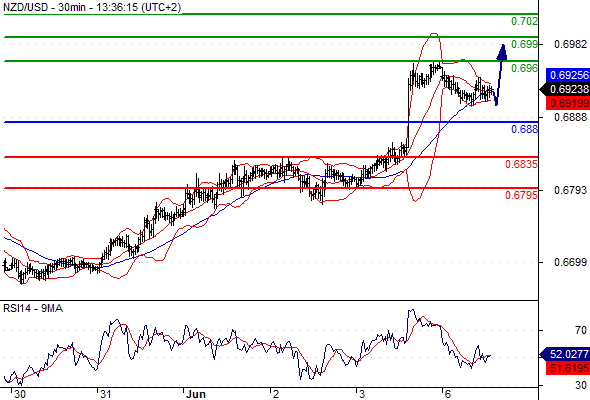Click the date label 3
The height and width of the screenshot is (400, 590).
(361, 394)
